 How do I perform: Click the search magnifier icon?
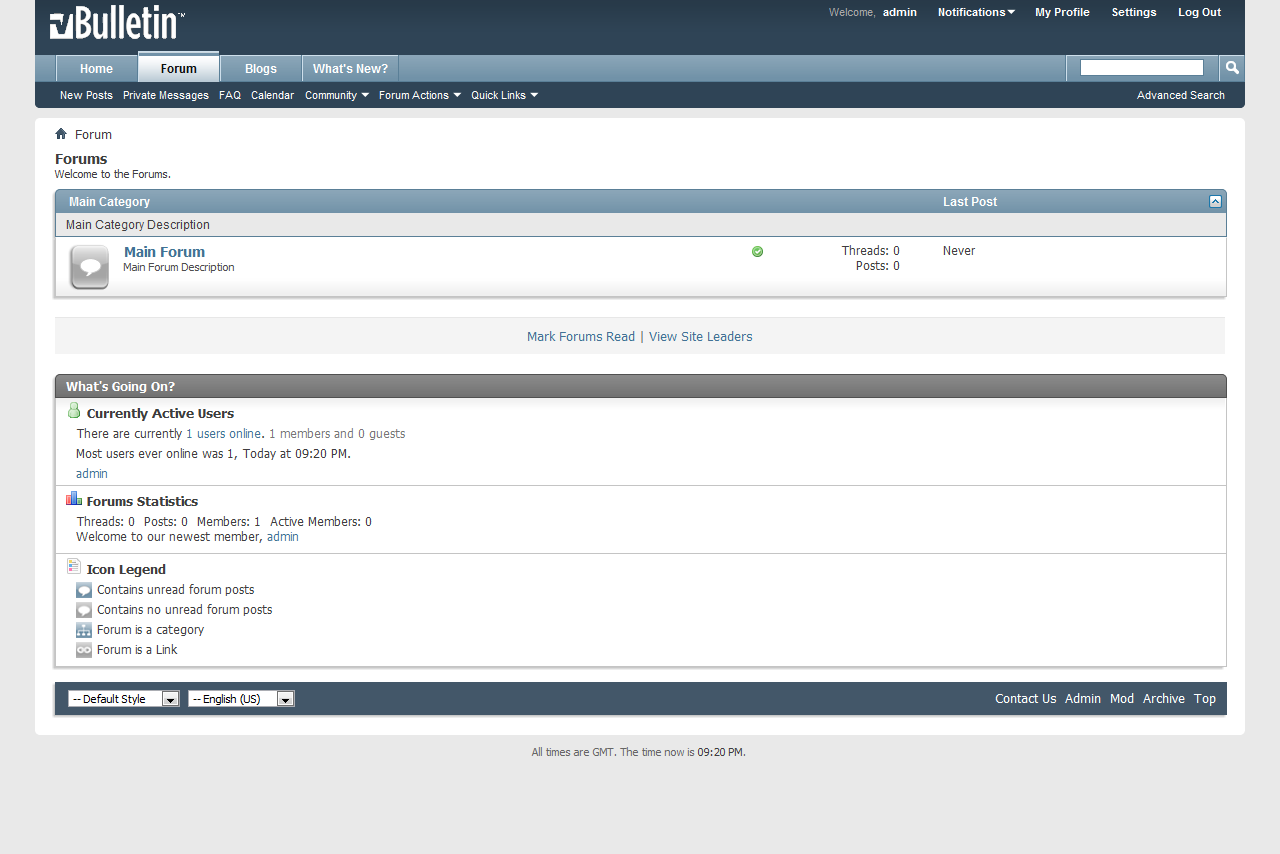tap(1232, 68)
